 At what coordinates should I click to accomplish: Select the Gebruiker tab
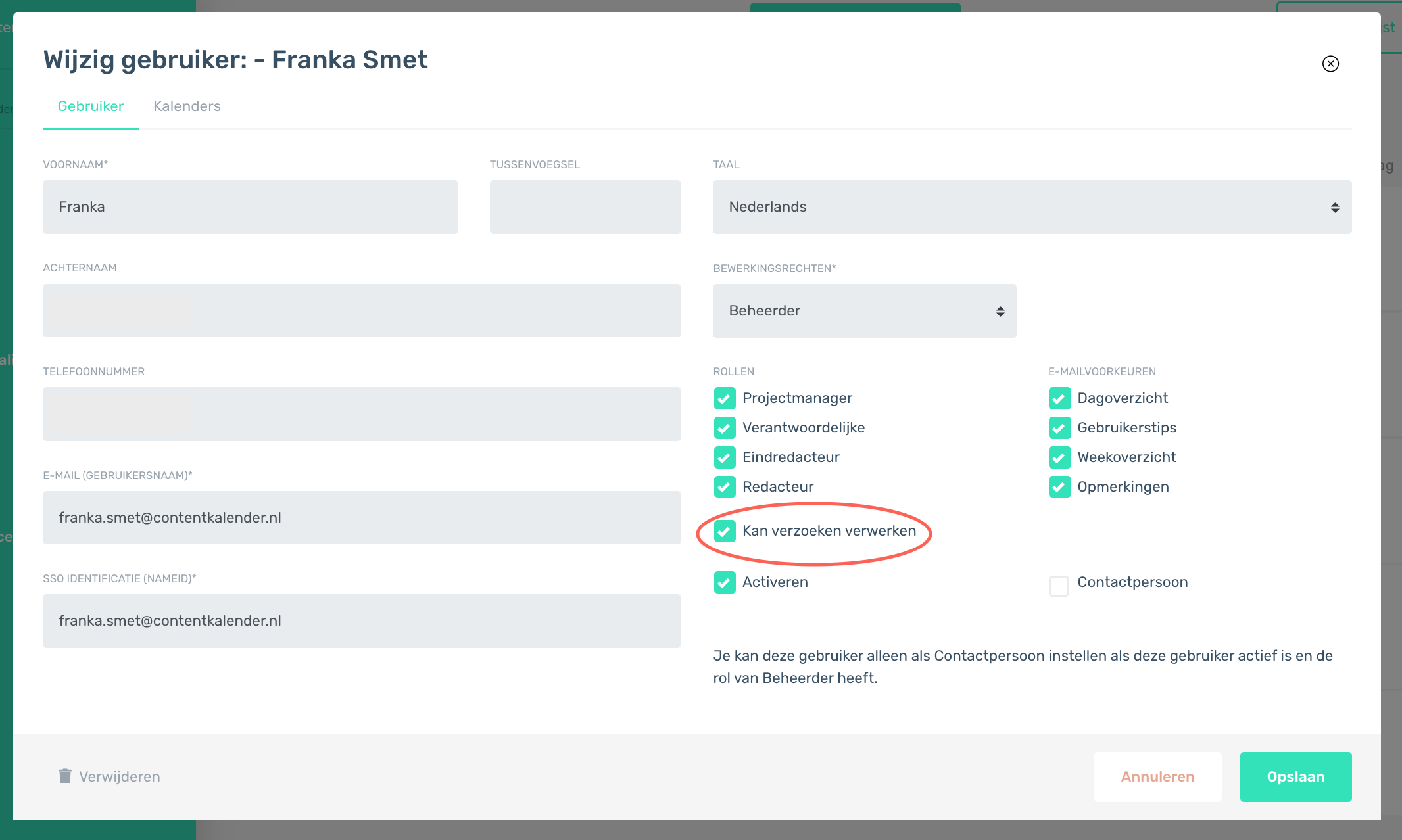pyautogui.click(x=91, y=106)
